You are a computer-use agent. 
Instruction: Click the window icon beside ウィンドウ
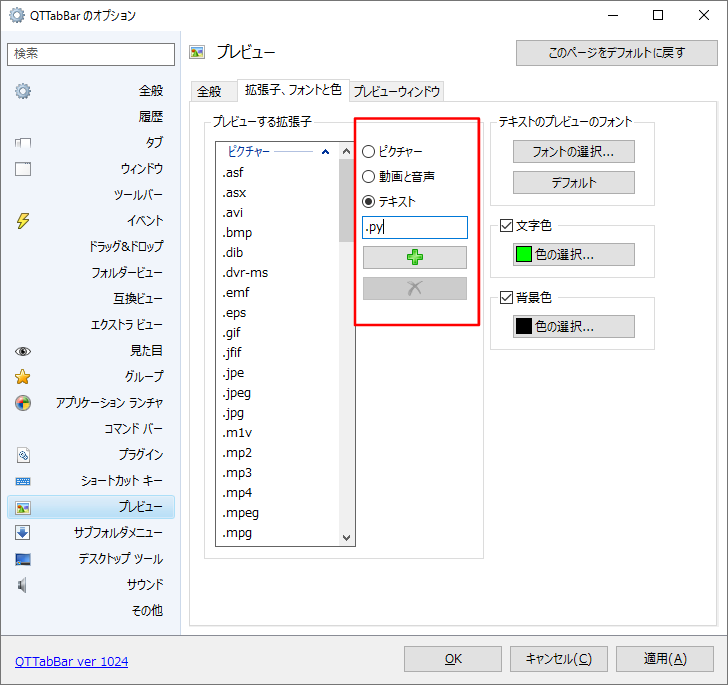(23, 169)
